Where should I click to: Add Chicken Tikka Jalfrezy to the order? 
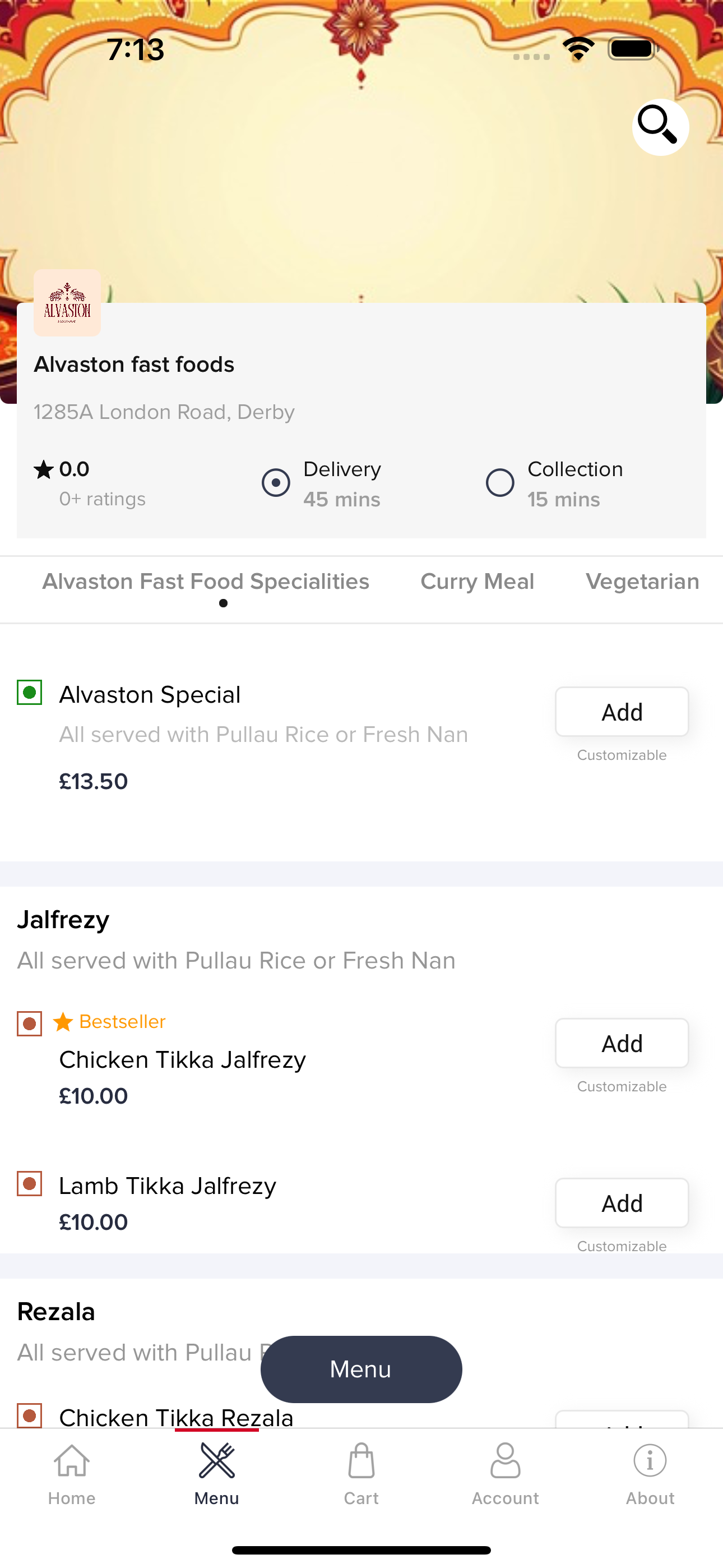[x=622, y=1043]
